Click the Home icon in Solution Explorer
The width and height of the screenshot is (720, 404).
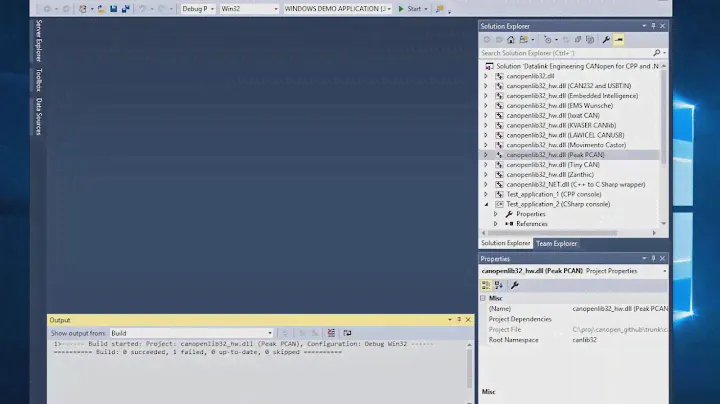coord(511,40)
